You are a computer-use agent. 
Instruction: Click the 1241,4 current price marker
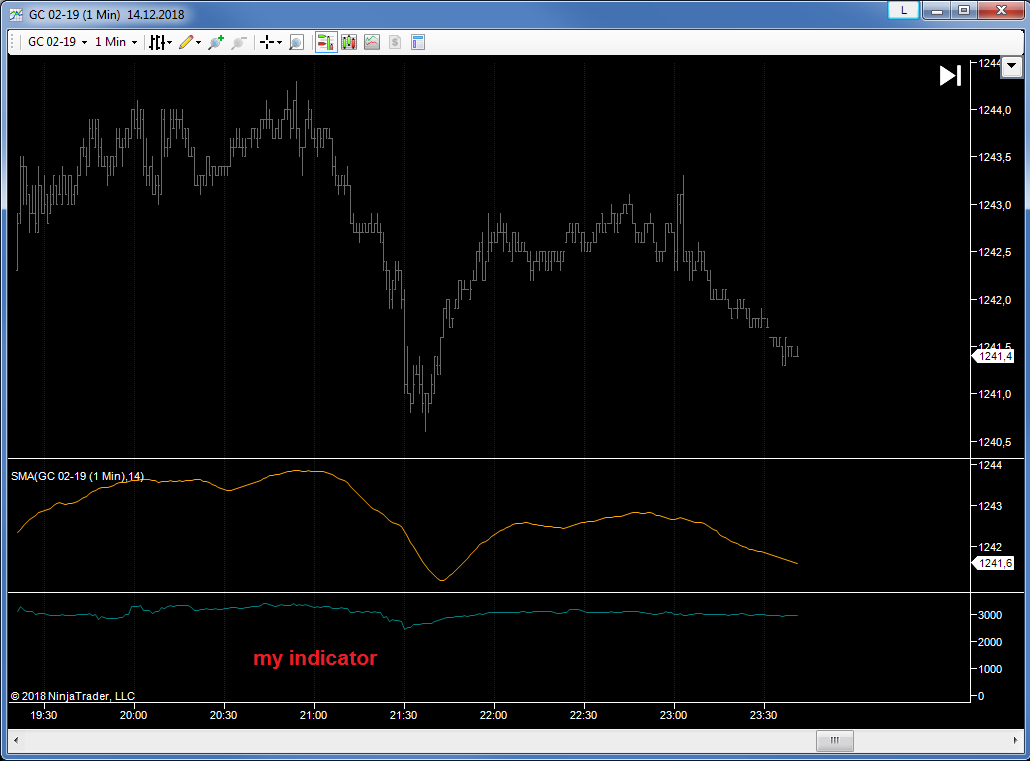click(993, 356)
